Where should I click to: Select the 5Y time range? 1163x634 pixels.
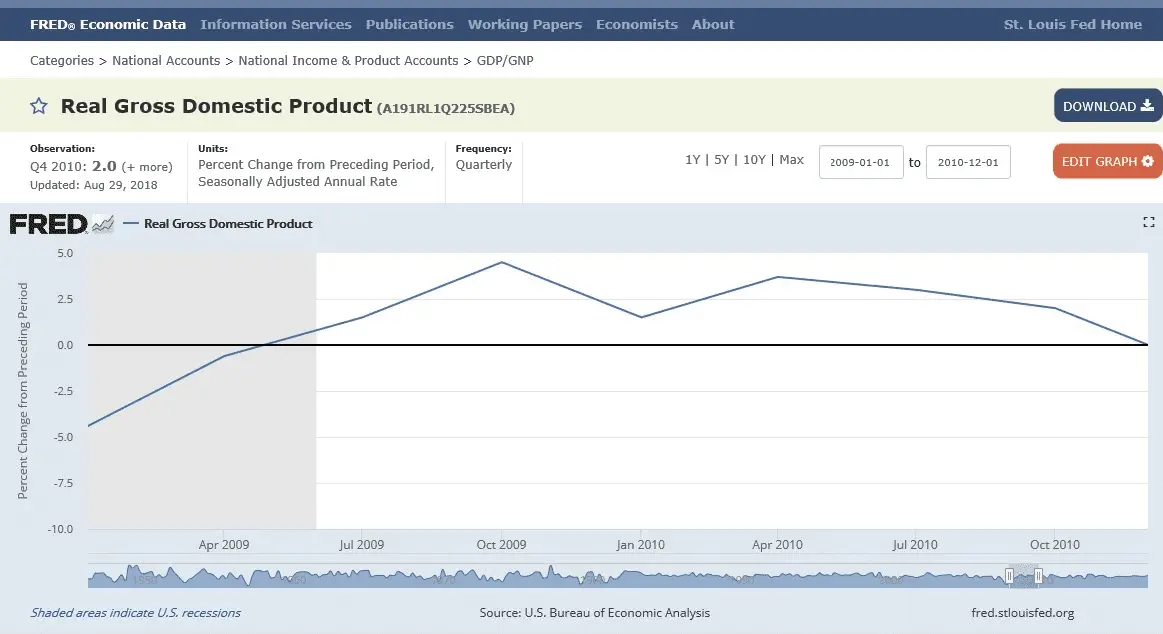[x=720, y=160]
